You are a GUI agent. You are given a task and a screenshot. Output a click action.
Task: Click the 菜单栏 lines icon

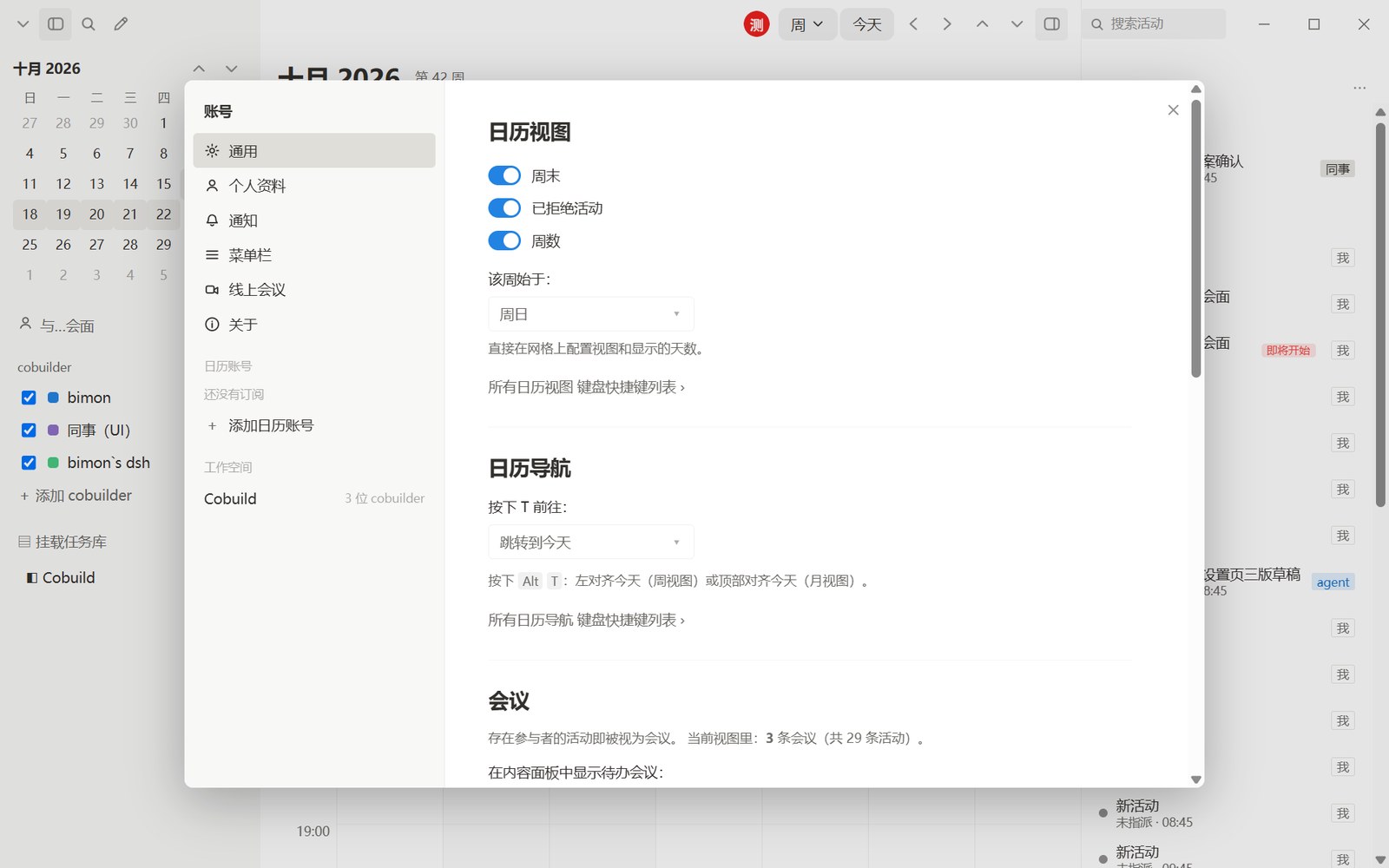(x=212, y=255)
